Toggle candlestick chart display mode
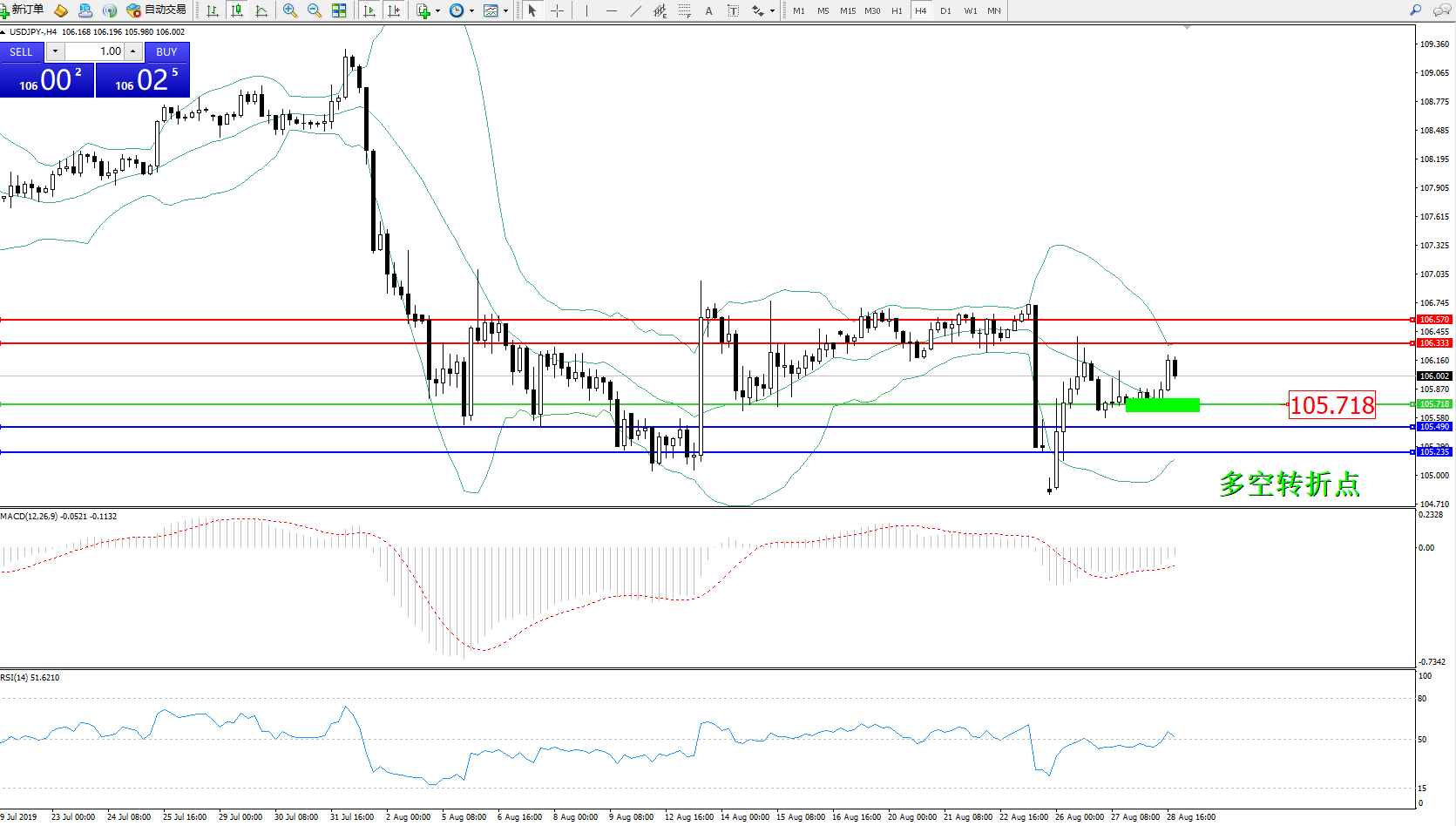Screen dimensions: 1456x826 click(237, 10)
